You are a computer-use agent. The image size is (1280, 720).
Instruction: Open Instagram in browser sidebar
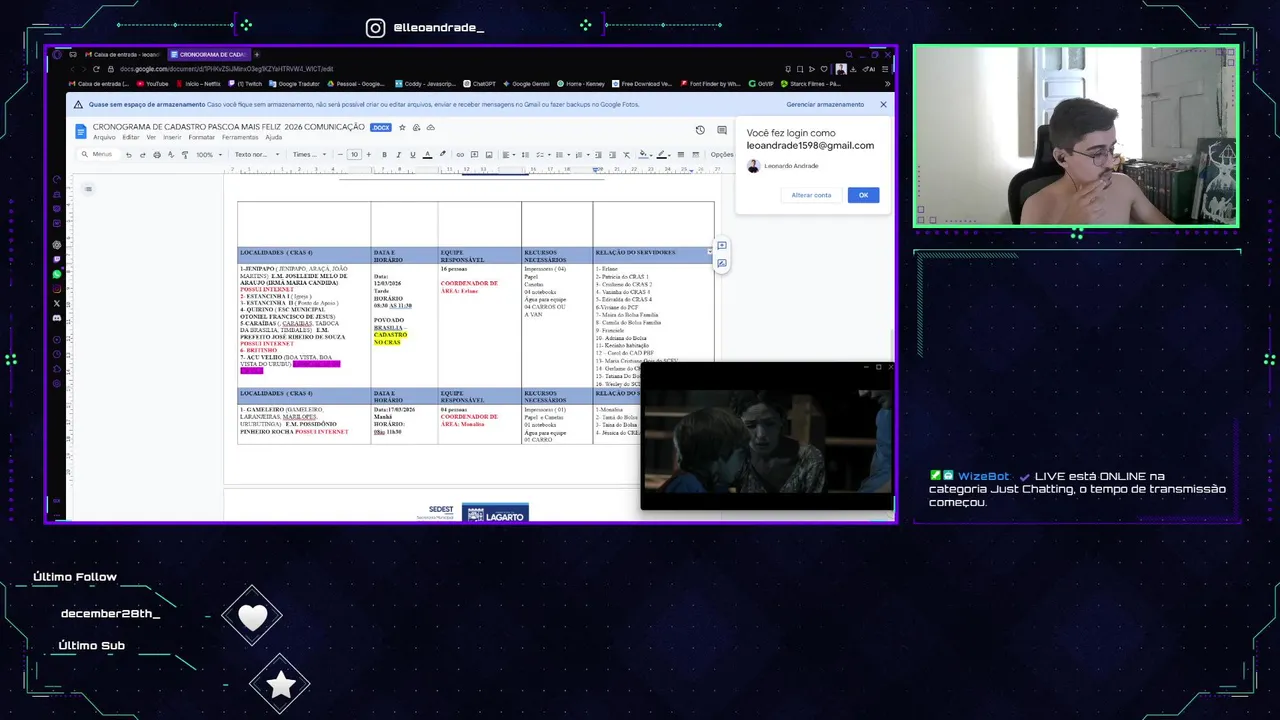pos(57,289)
